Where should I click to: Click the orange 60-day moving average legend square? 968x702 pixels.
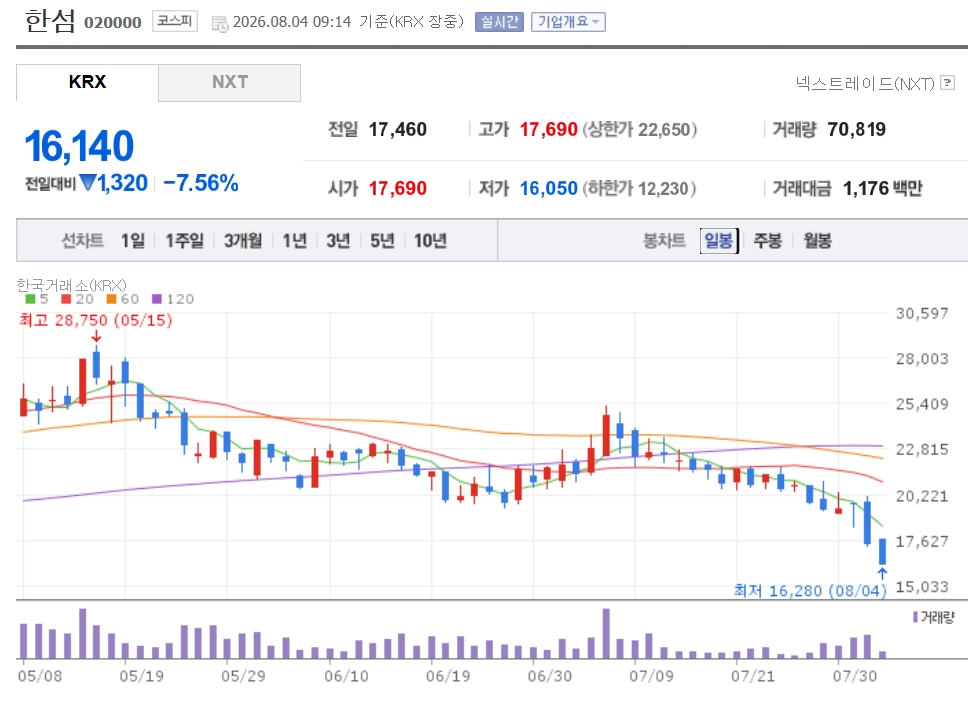click(x=112, y=299)
